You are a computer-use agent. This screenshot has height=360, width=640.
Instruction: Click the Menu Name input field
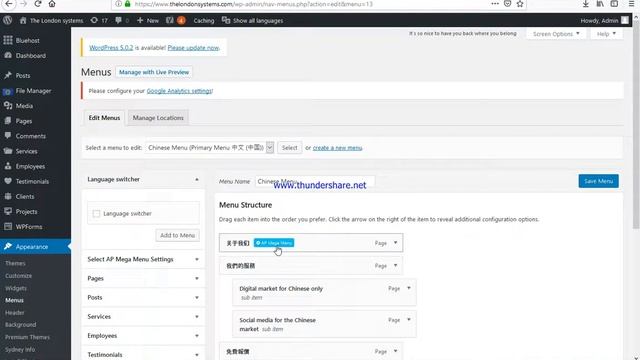pyautogui.click(x=315, y=181)
